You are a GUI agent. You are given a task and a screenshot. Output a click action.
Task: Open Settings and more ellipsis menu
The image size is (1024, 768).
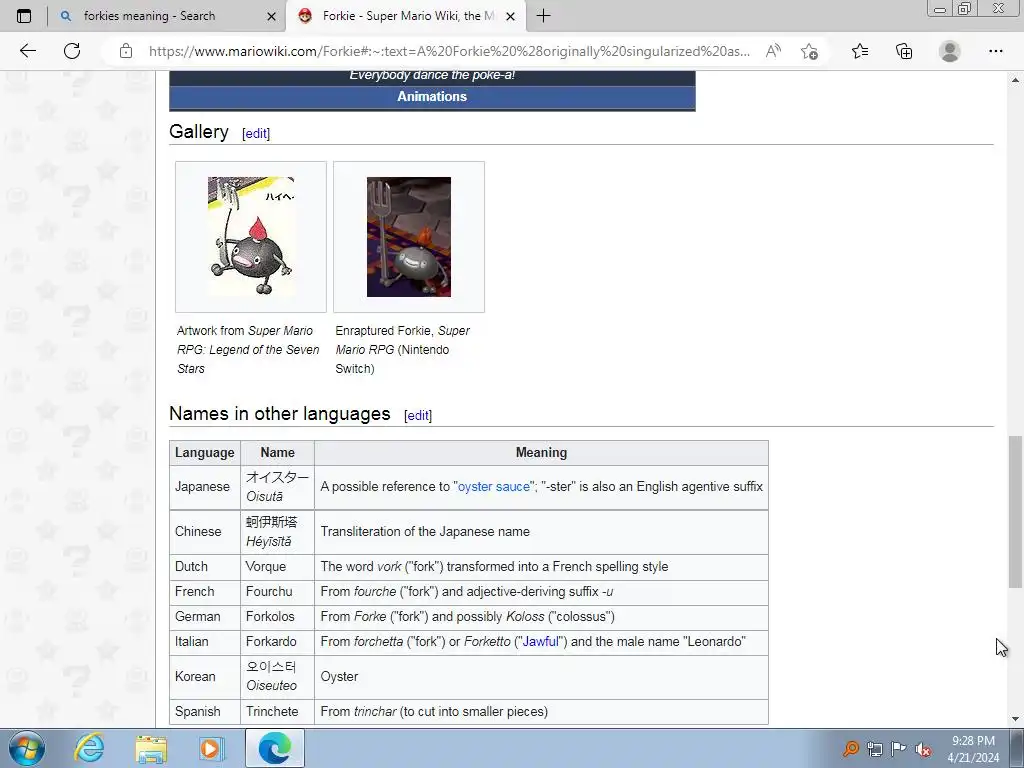coord(995,51)
